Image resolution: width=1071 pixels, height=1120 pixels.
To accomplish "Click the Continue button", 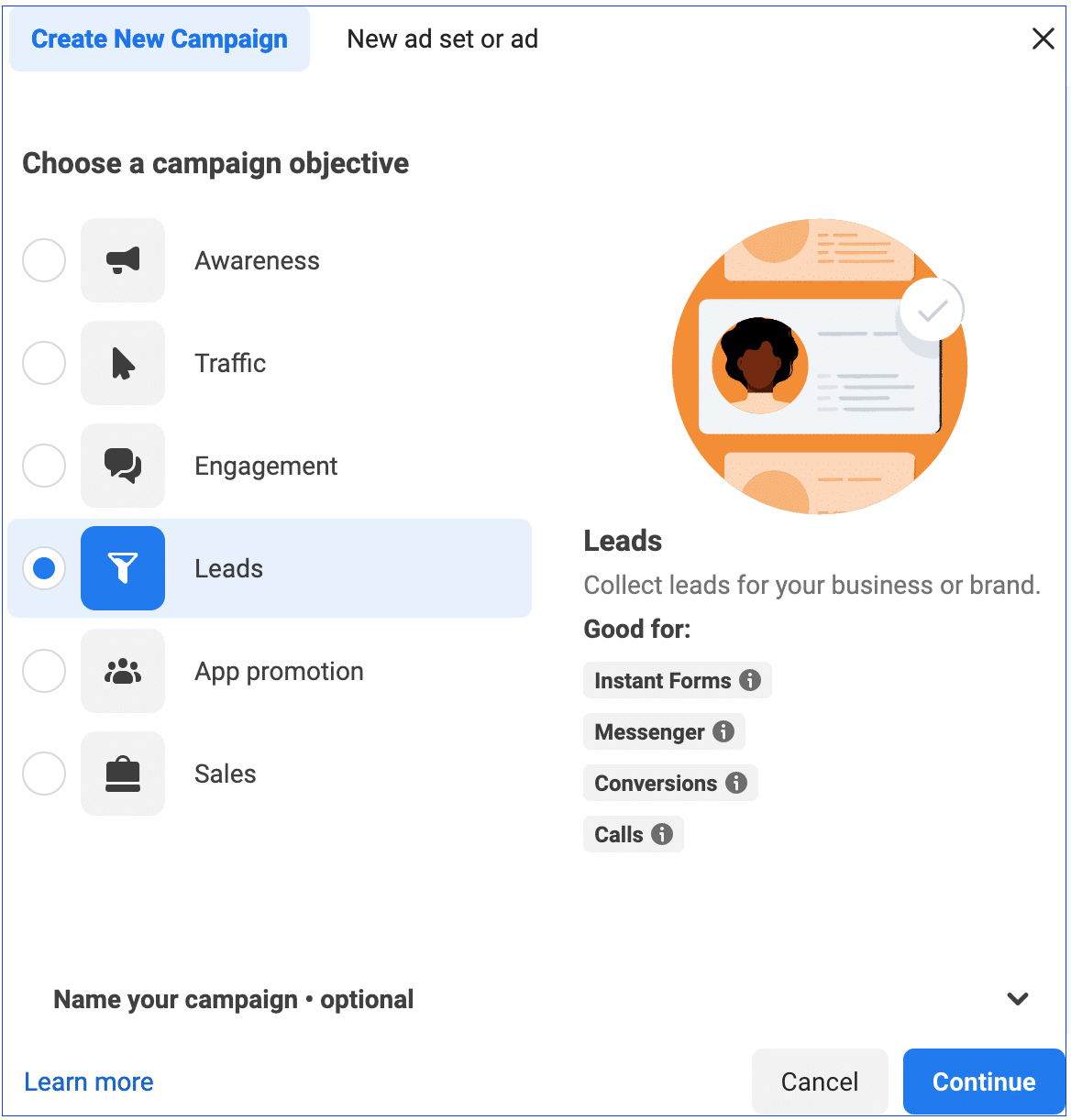I will pos(984,1082).
